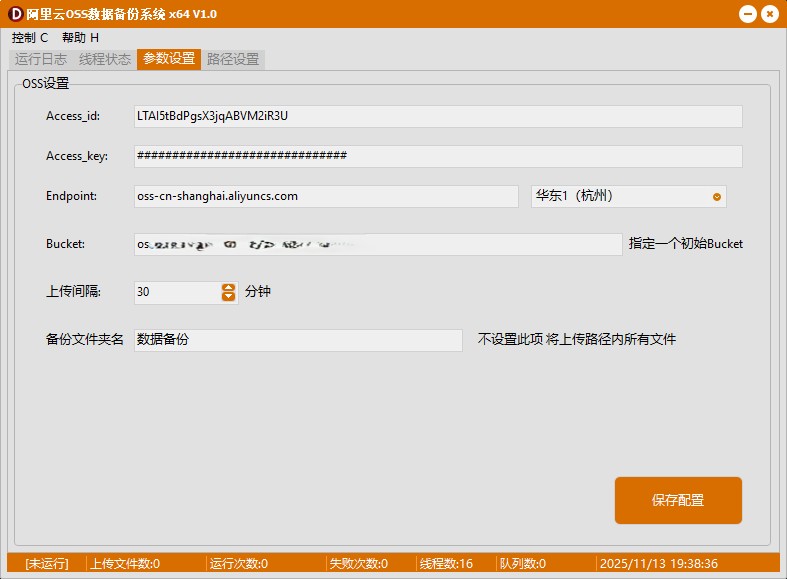Open the 控制 menu
This screenshot has width=787, height=579.
pyautogui.click(x=30, y=38)
